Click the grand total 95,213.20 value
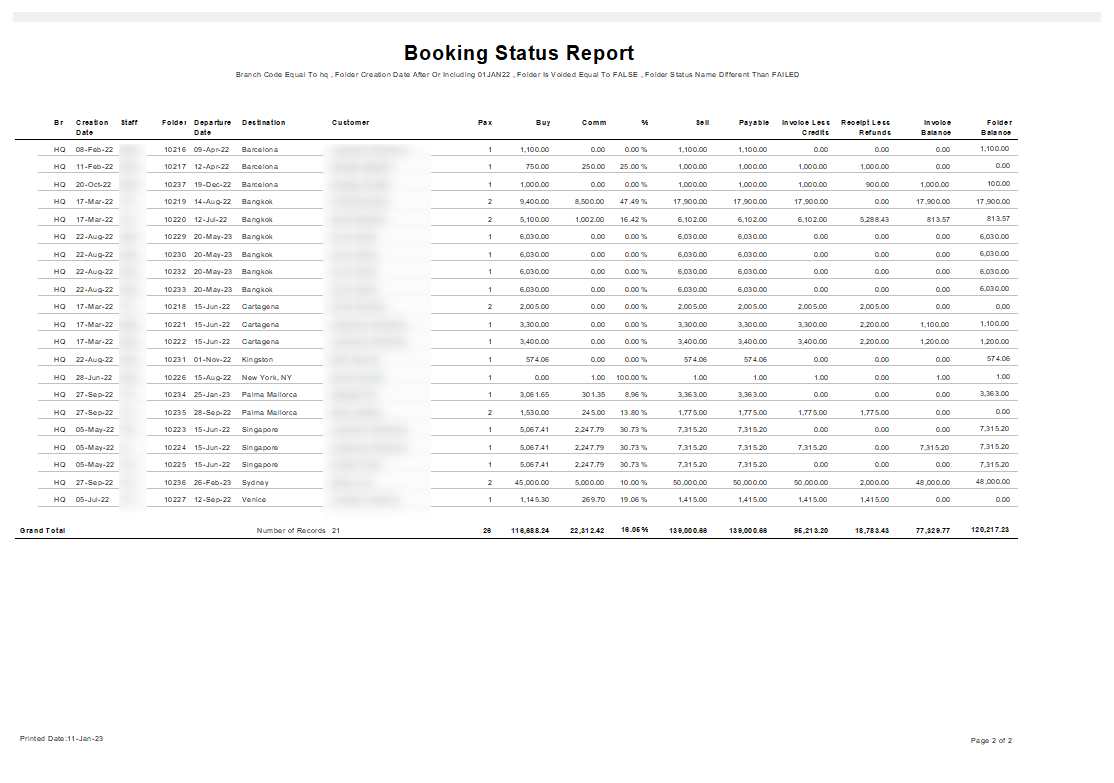This screenshot has width=1114, height=783. click(x=811, y=531)
